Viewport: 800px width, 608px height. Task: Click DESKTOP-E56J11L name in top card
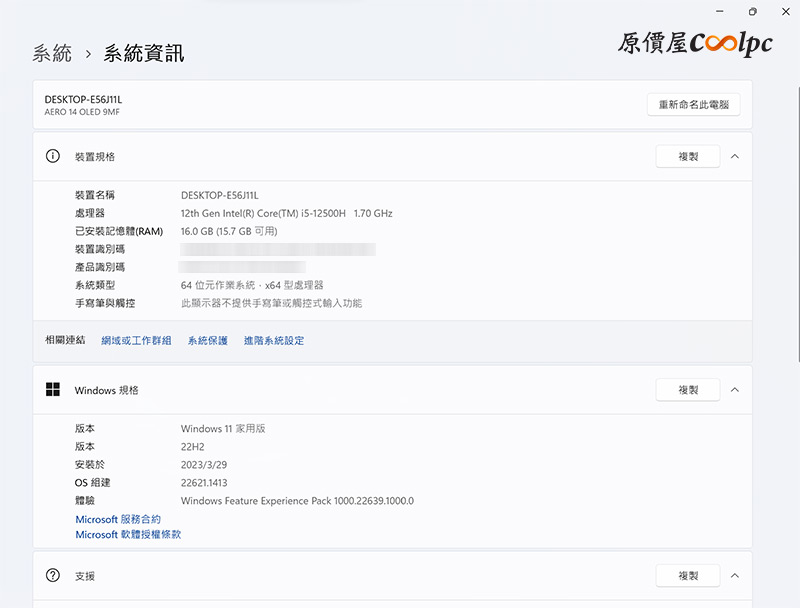pyautogui.click(x=83, y=99)
